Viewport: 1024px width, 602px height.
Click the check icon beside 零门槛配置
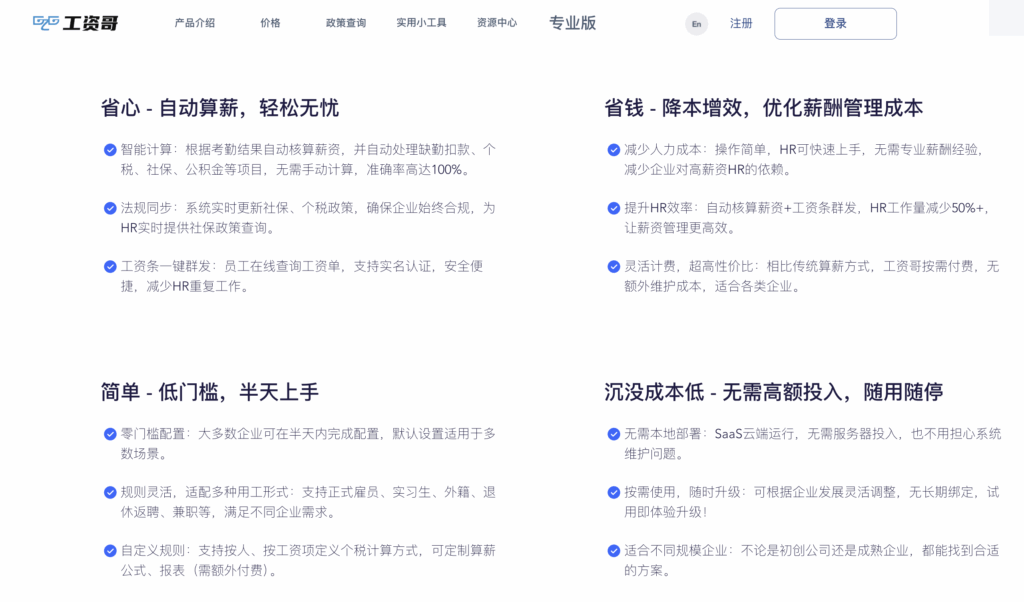click(110, 434)
